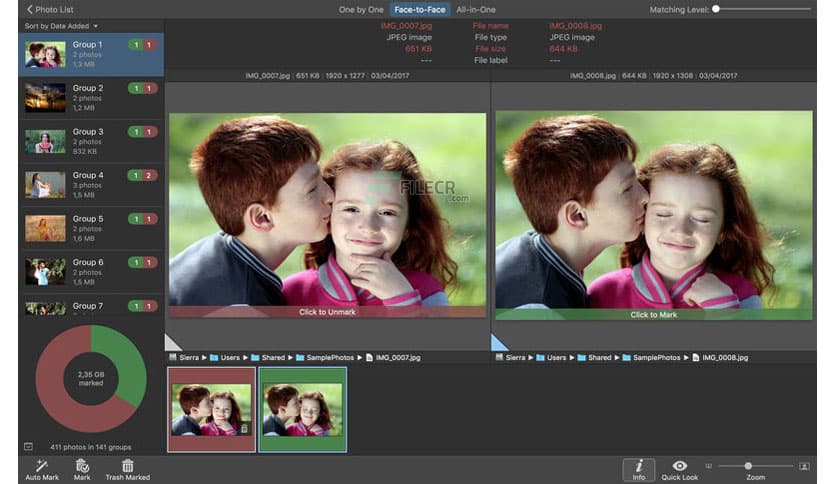
Task: Click the marked-size donut chart
Action: 91,378
